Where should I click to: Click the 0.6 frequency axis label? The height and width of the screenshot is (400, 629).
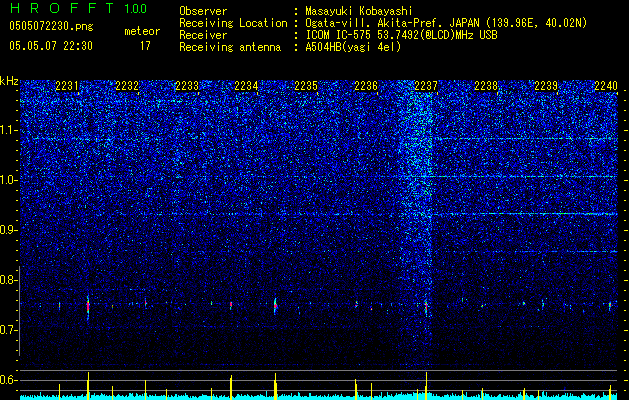point(9,380)
